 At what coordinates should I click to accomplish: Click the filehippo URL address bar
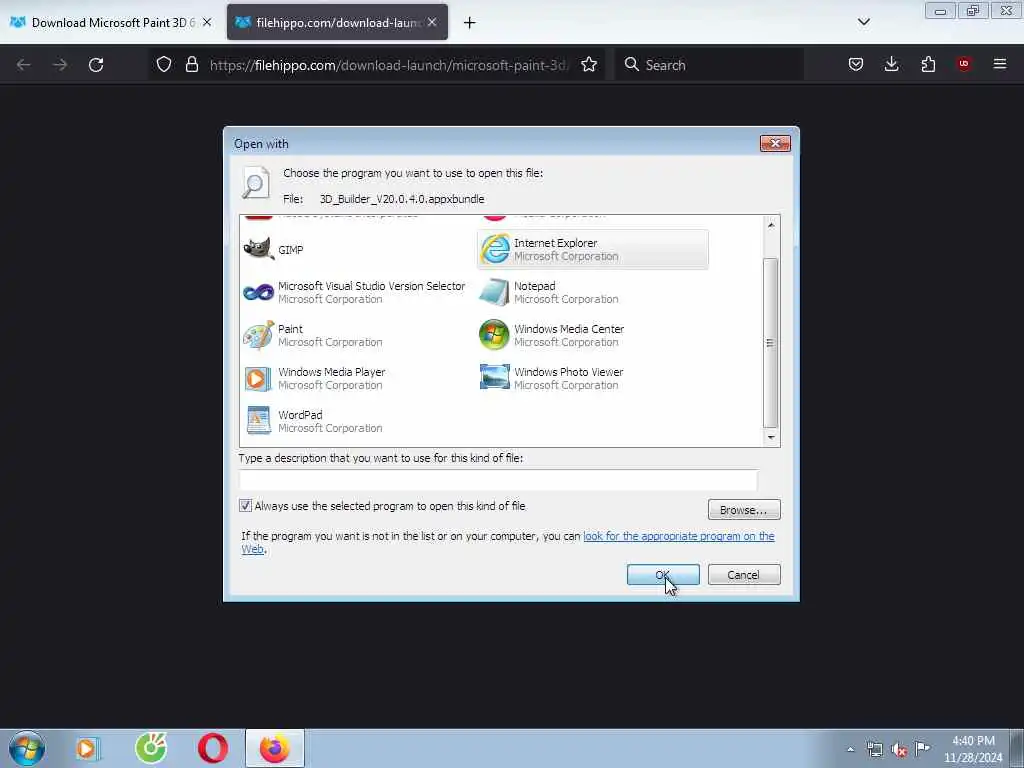[389, 65]
